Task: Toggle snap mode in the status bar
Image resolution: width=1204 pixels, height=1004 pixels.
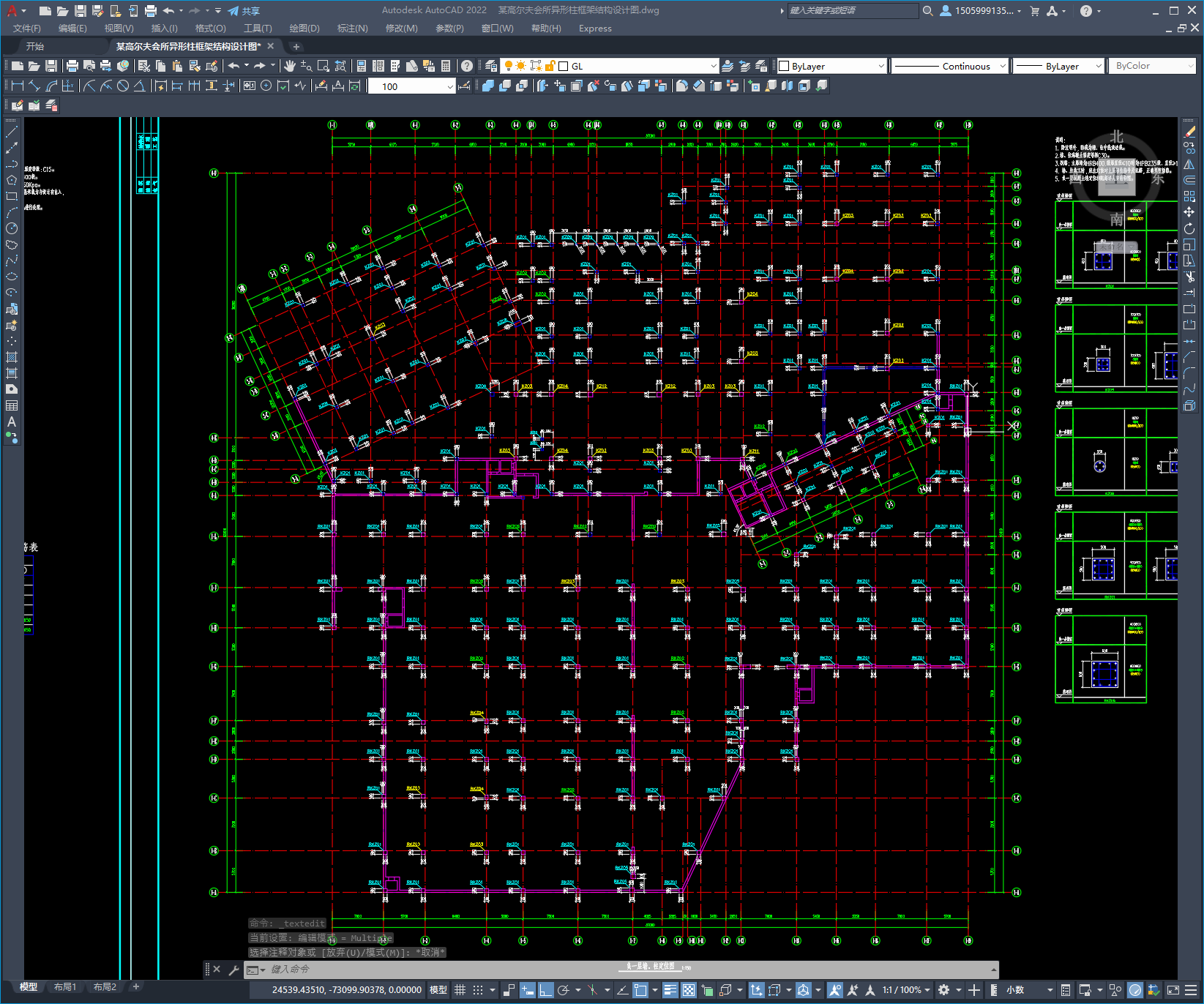Action: (x=477, y=990)
